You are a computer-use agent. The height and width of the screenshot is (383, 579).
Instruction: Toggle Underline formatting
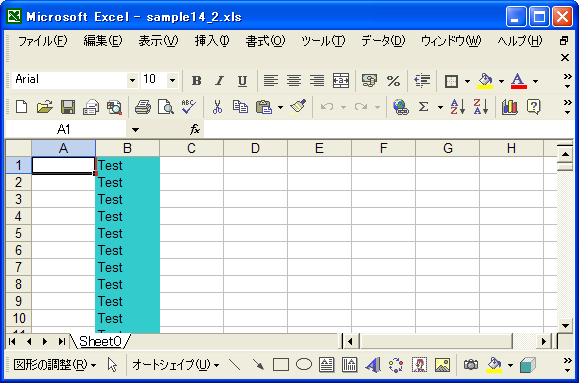click(242, 81)
